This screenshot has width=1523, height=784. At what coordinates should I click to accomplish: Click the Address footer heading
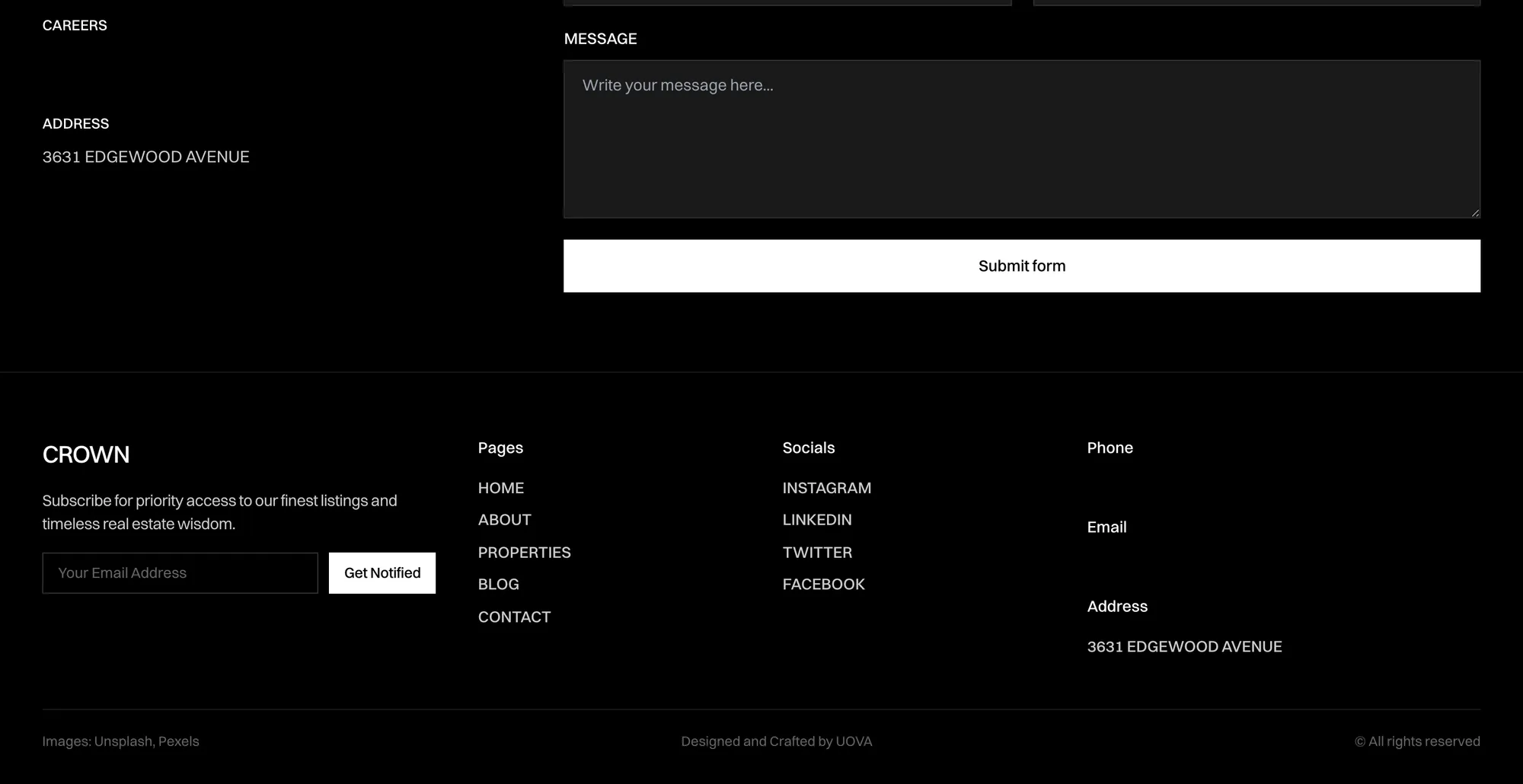(x=1117, y=607)
